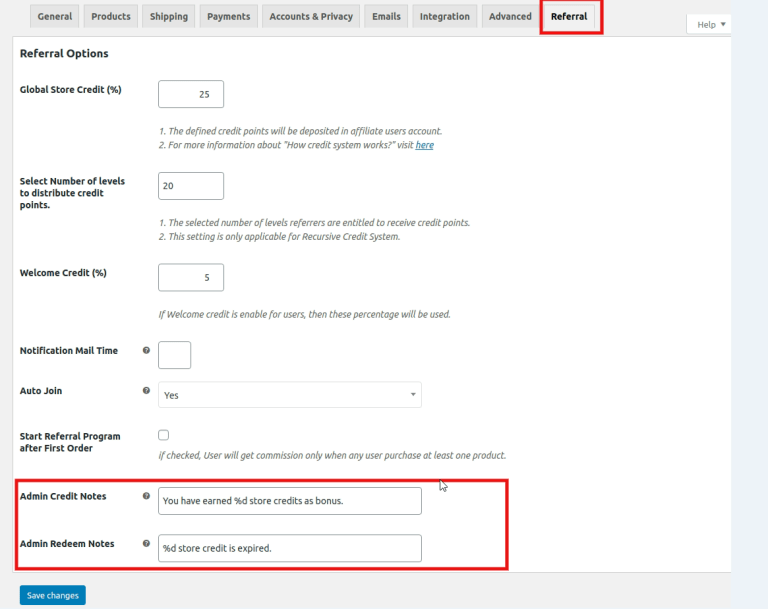Click the Admin Credit Notes text field

point(289,501)
